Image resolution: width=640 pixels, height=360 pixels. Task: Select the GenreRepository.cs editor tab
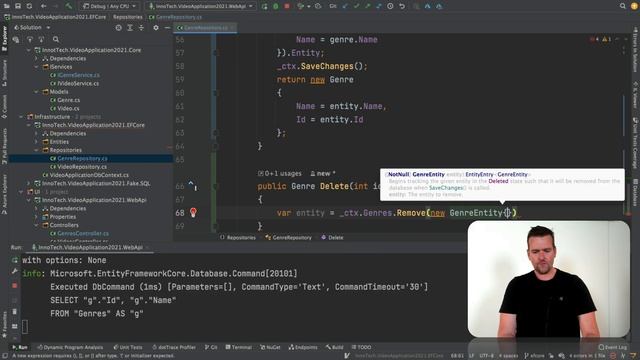pyautogui.click(x=205, y=27)
